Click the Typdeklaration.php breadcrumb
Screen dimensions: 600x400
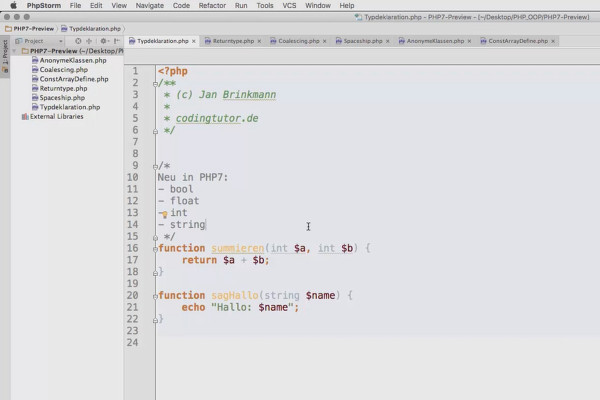coord(95,29)
